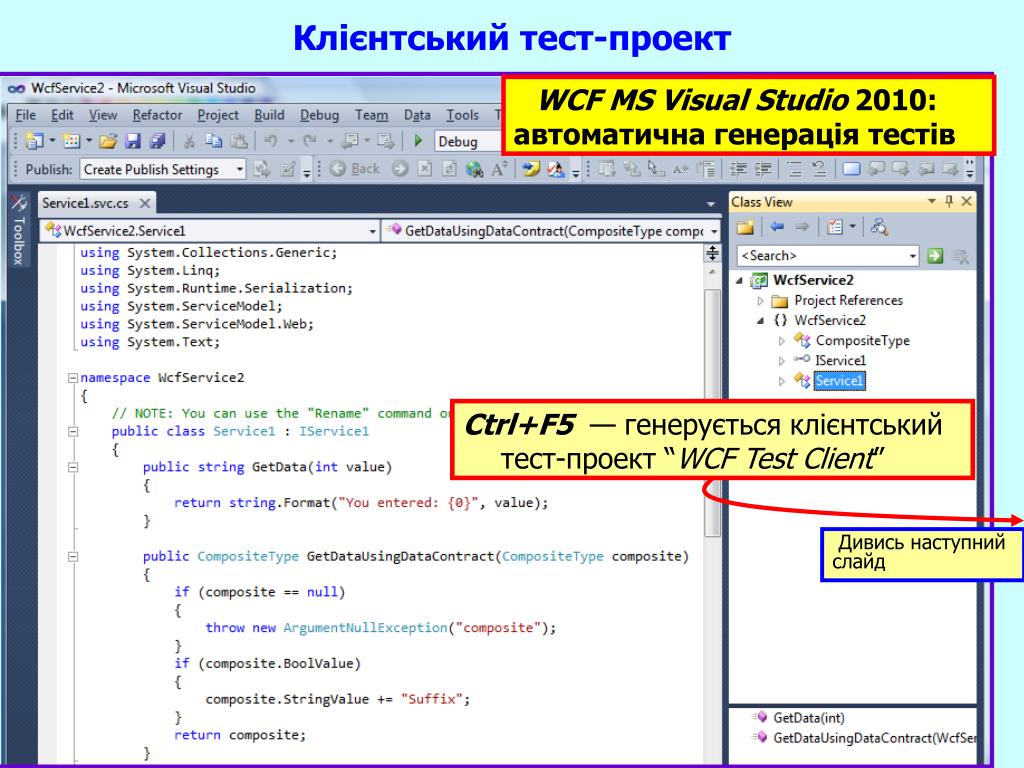Open the Edit menu

tap(62, 115)
